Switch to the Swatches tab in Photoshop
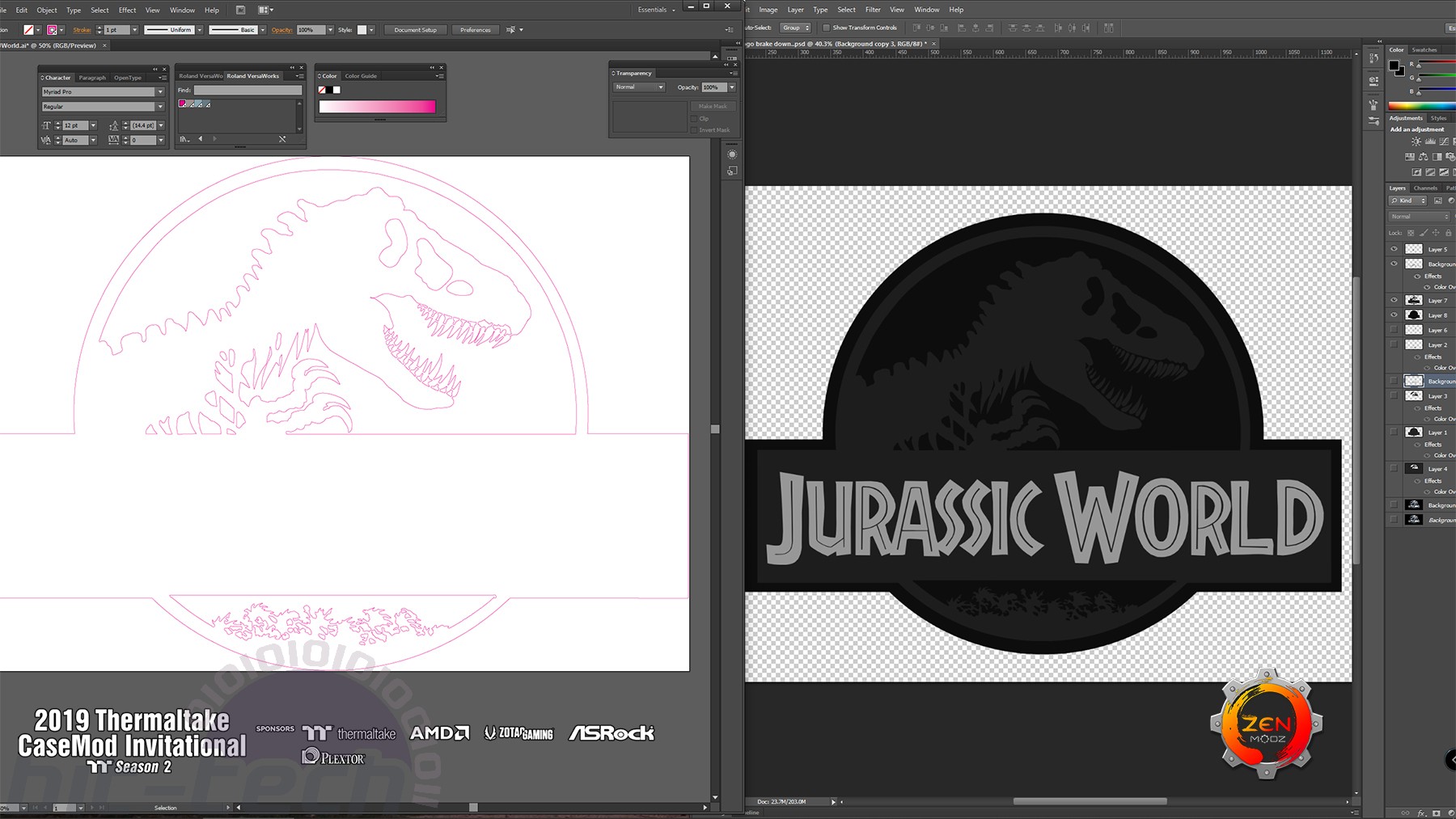 (x=1424, y=49)
